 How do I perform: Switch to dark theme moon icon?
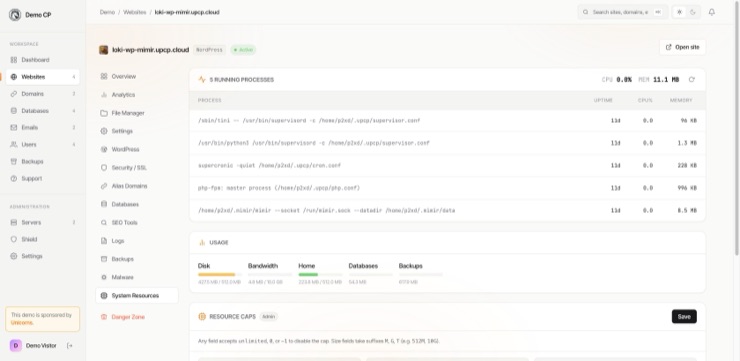[693, 12]
